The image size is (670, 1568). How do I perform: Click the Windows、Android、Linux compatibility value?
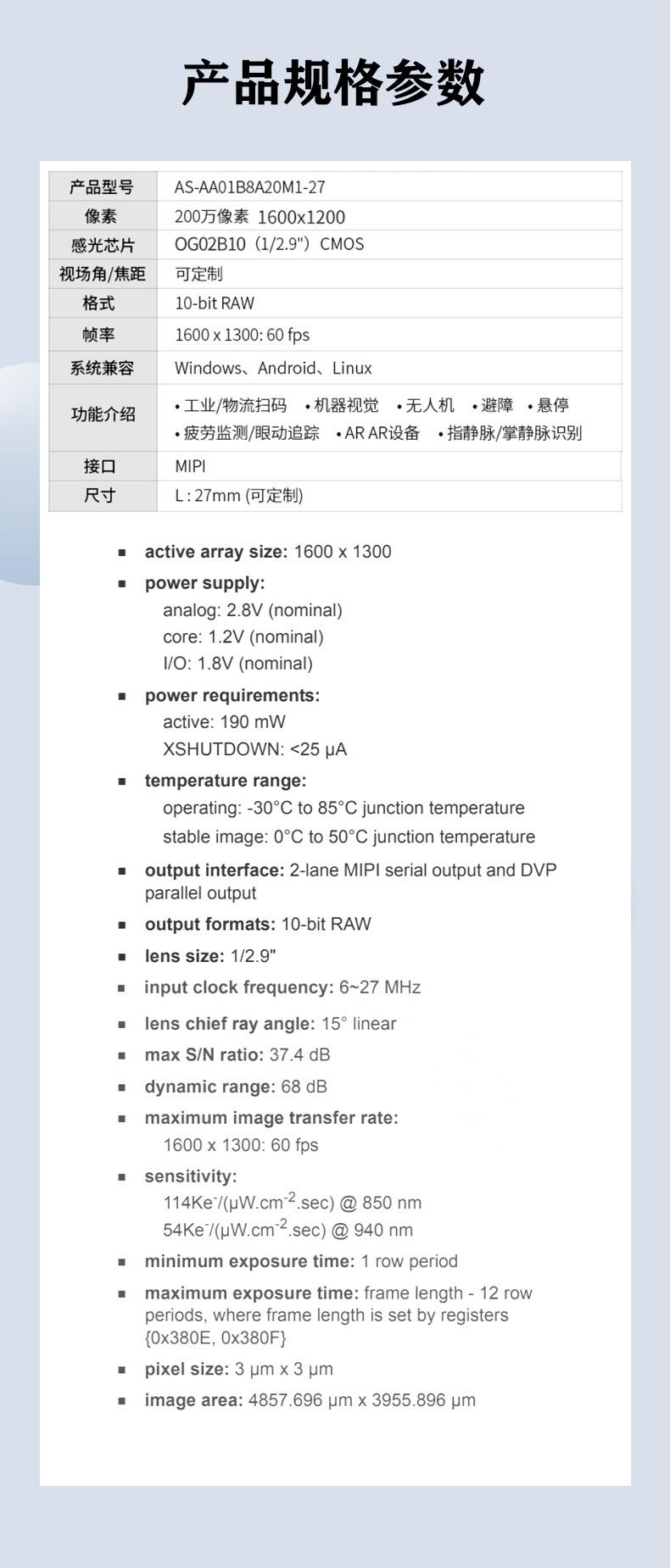click(273, 368)
